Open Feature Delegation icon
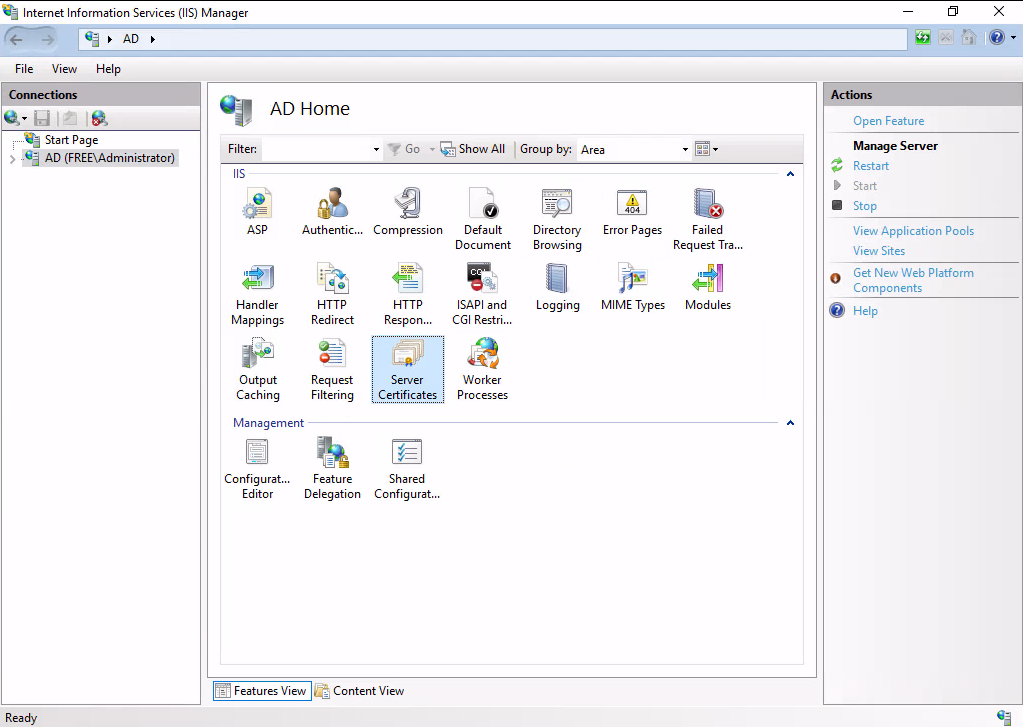The image size is (1023, 727). 332,469
